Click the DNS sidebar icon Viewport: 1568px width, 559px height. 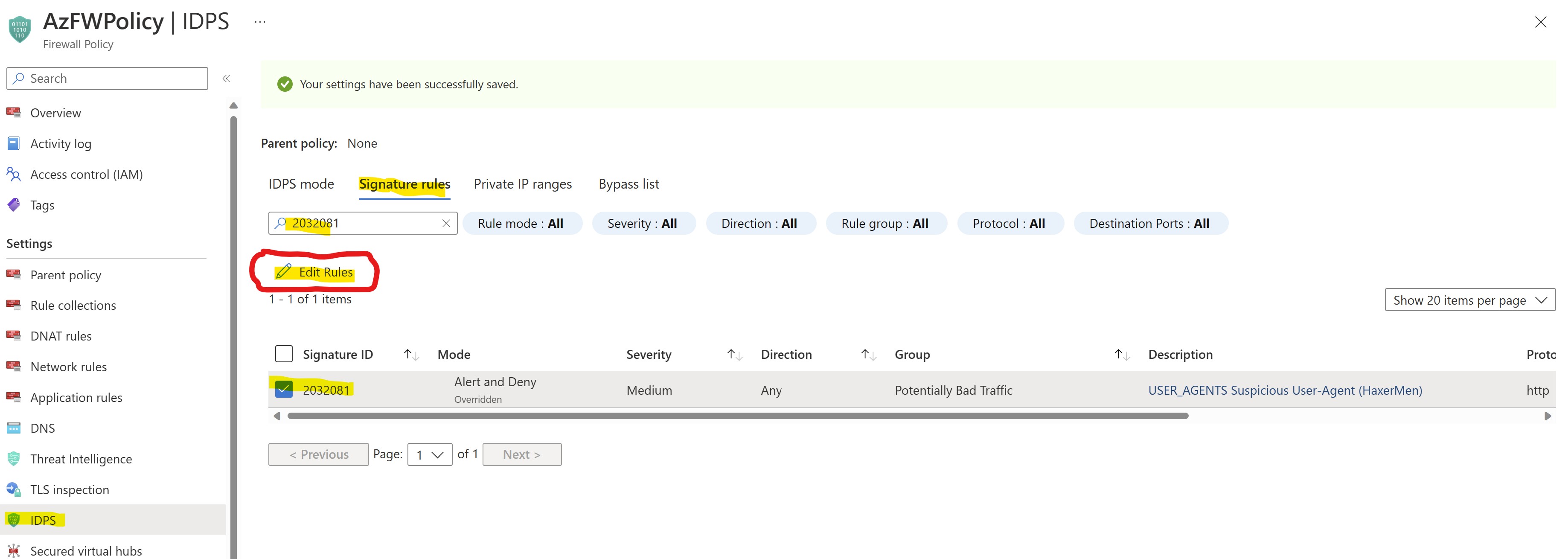(13, 428)
